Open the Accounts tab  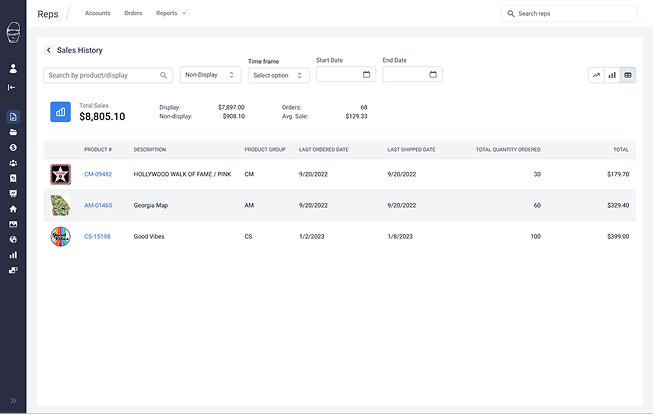[98, 13]
